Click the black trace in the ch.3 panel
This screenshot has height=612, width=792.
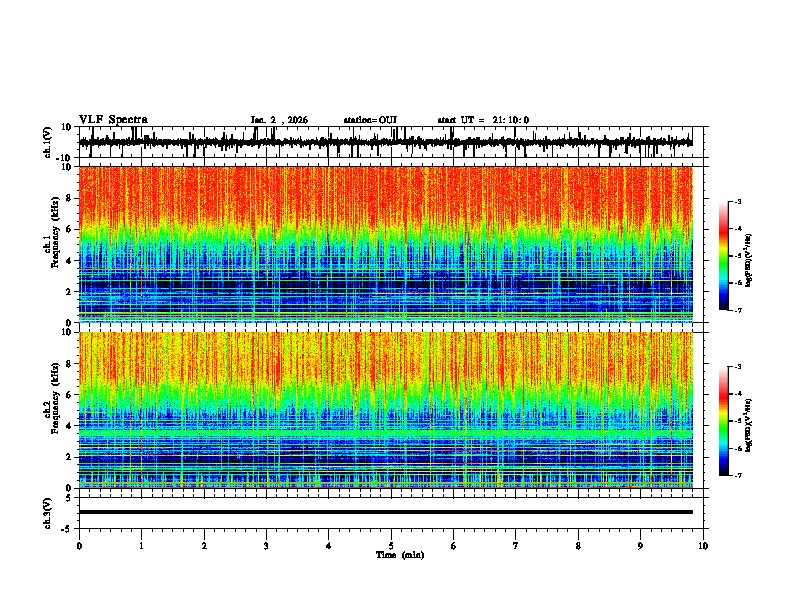click(x=385, y=512)
